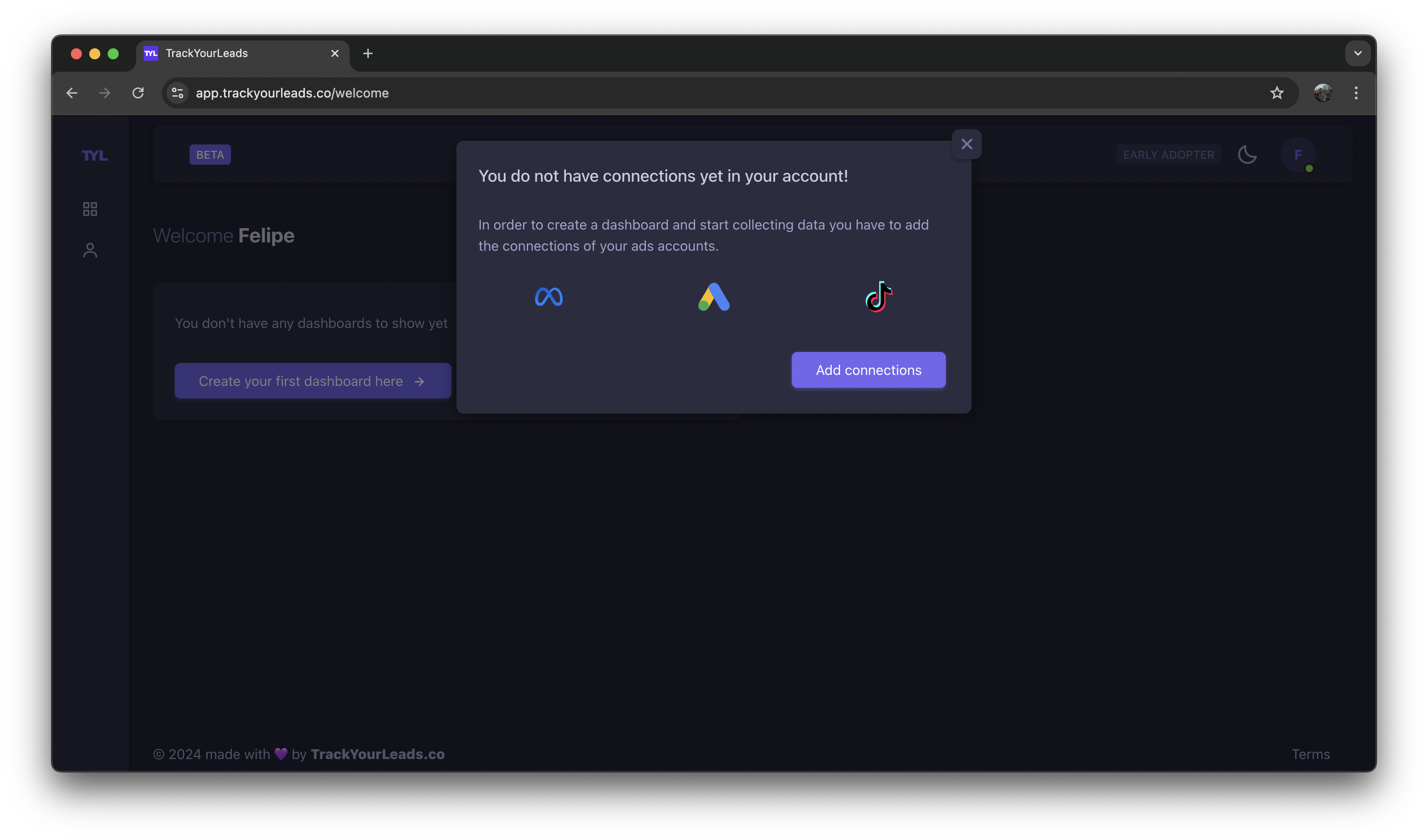The height and width of the screenshot is (840, 1428).
Task: Bookmark this page with star icon
Action: 1277,93
